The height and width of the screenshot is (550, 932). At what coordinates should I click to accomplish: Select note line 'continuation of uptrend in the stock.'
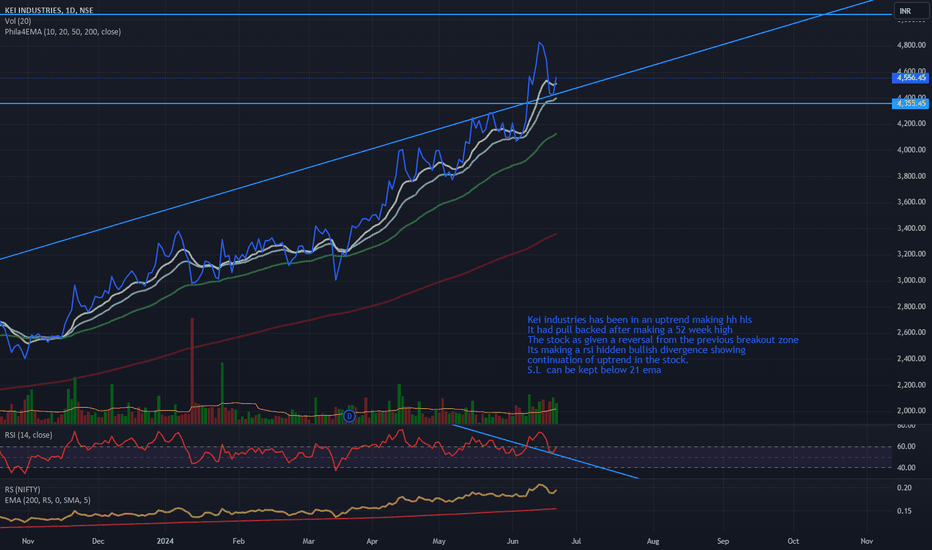tap(607, 360)
